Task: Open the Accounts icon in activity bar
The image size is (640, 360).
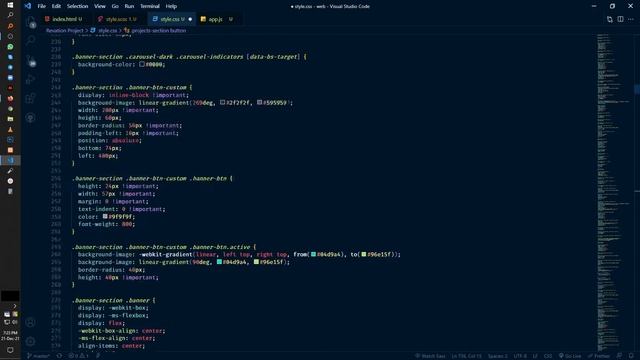Action: click(x=31, y=322)
